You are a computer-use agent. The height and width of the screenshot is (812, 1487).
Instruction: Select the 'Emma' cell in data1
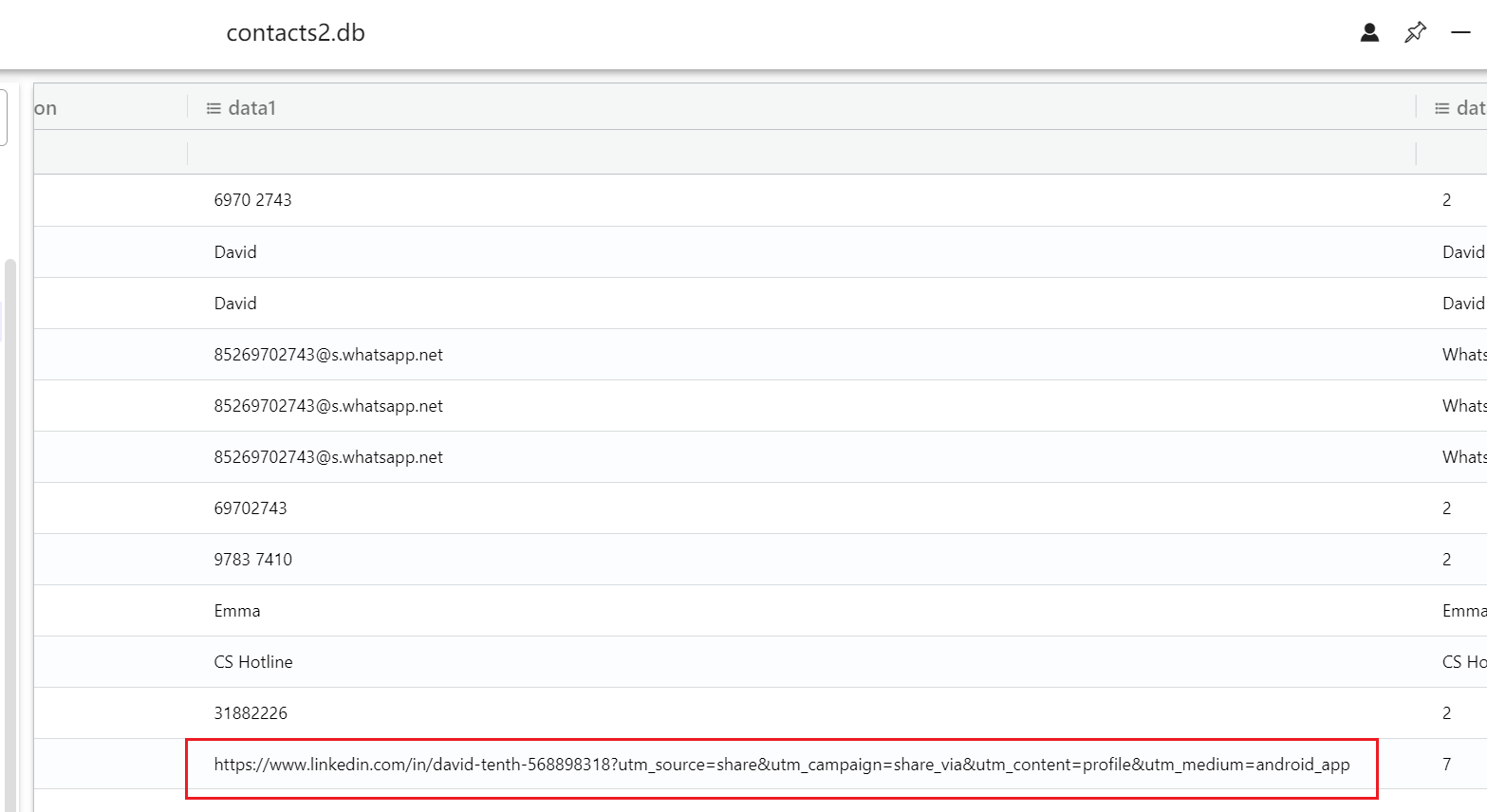point(237,611)
